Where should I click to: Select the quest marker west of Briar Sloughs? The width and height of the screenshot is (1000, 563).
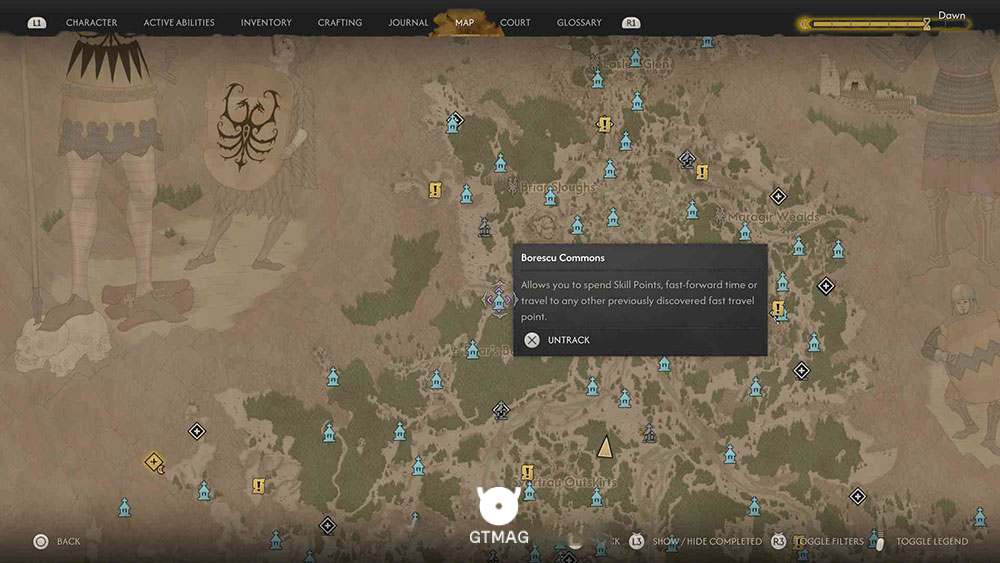[x=435, y=190]
